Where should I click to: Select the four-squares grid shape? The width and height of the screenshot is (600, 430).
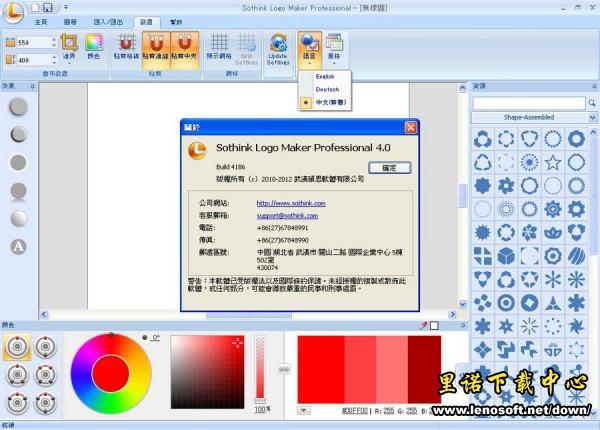click(483, 256)
